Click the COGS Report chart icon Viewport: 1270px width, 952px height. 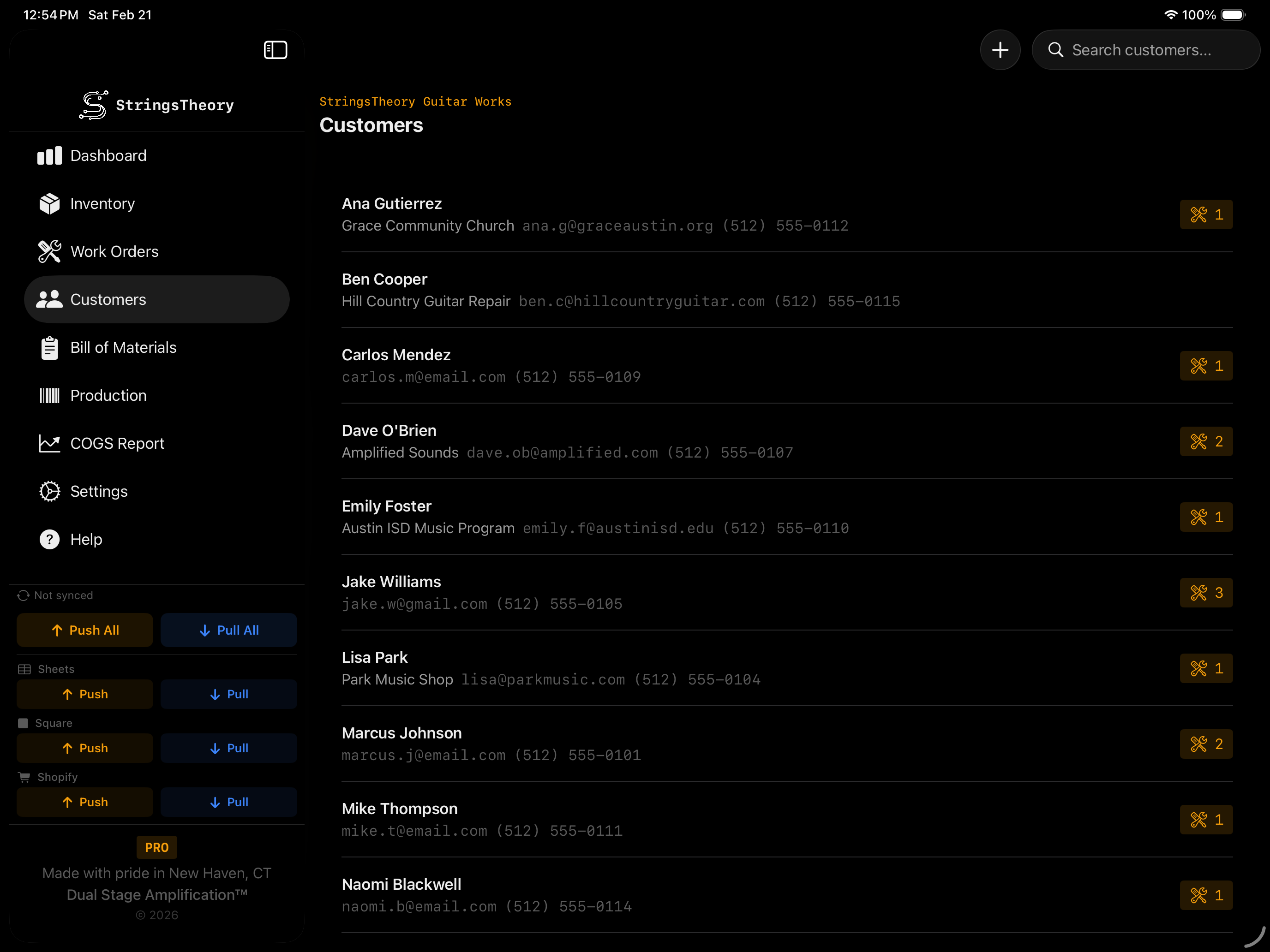49,444
